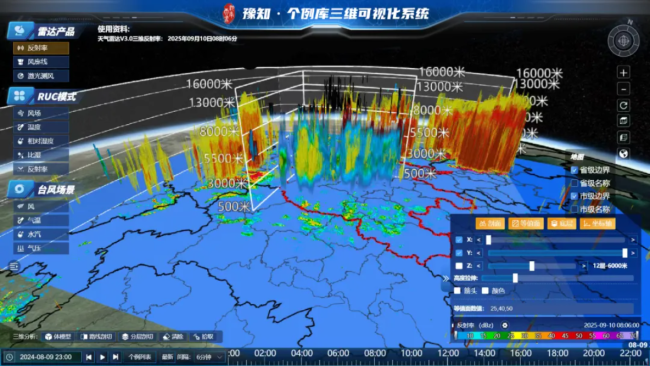Click Z slider right arrow

(x=584, y=266)
